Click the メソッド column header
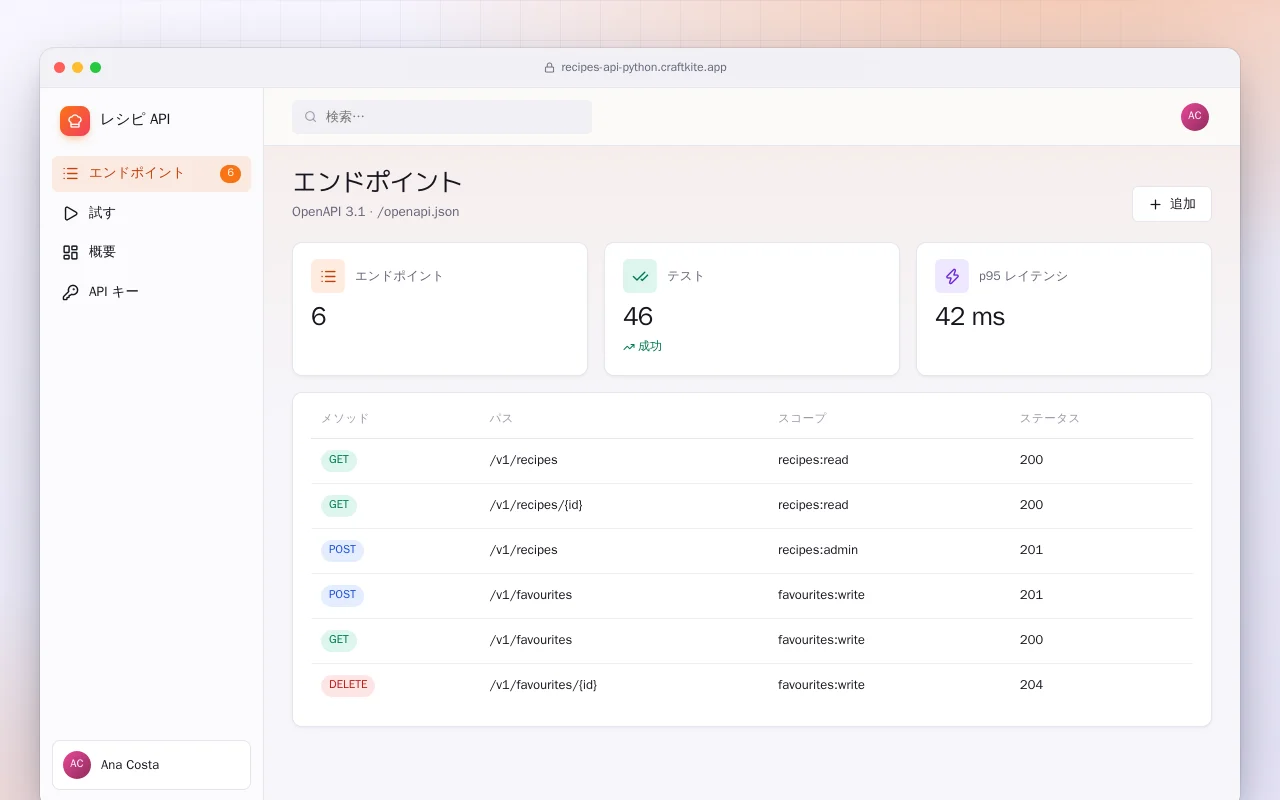Screen dimensions: 1280x800 click(x=345, y=419)
